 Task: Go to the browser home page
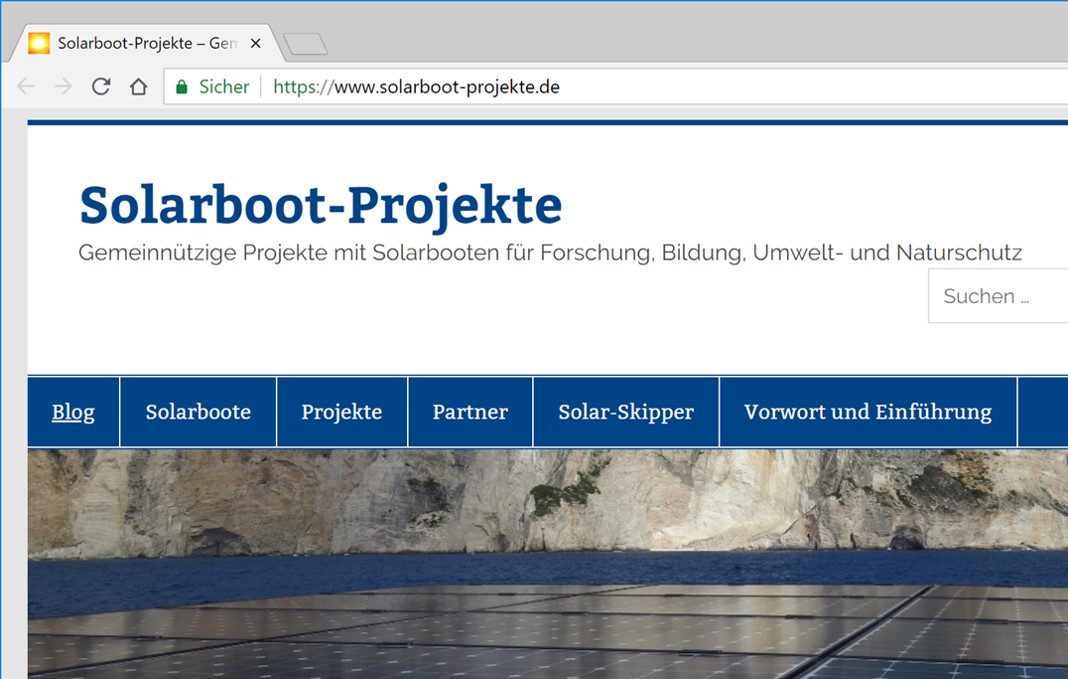(138, 87)
